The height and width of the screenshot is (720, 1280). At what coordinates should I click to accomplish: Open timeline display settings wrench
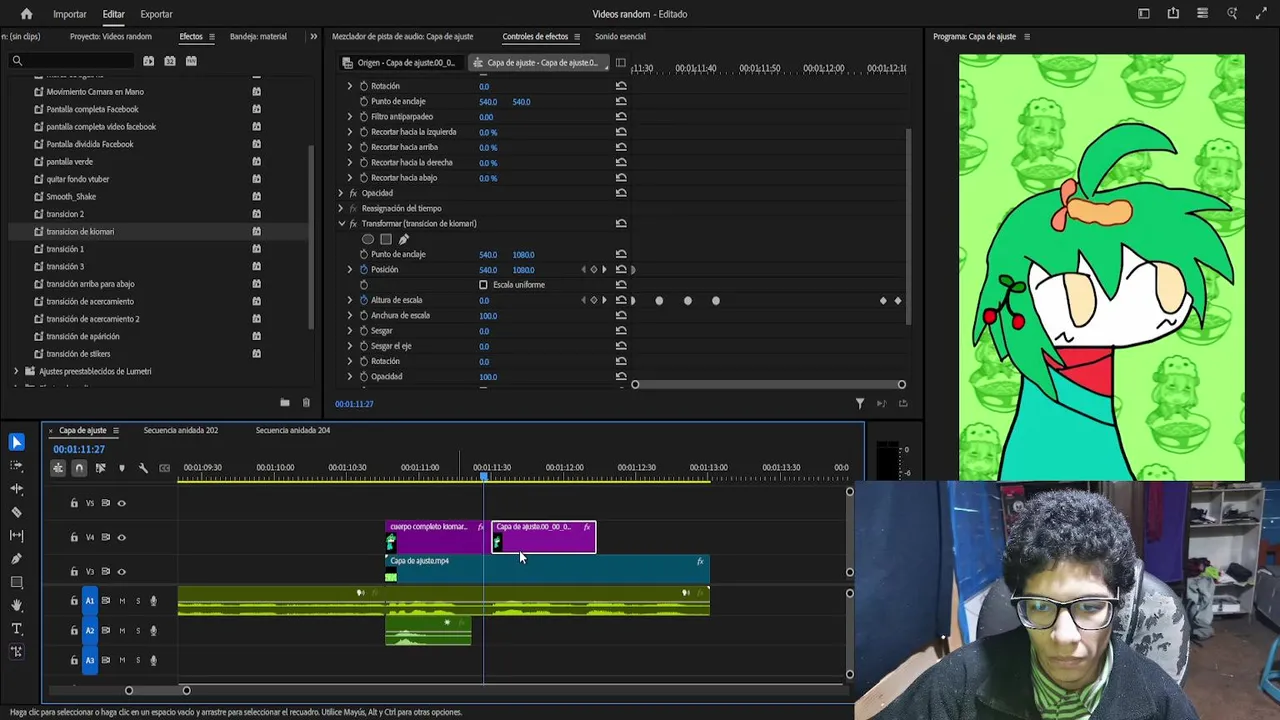[x=143, y=468]
